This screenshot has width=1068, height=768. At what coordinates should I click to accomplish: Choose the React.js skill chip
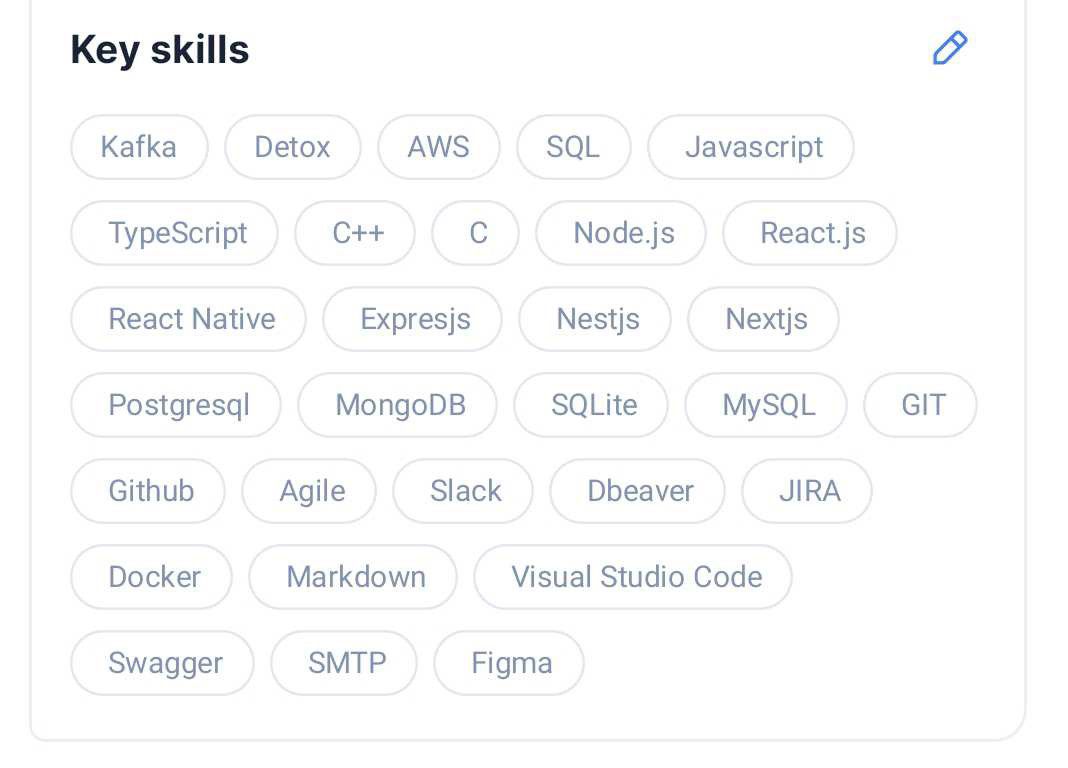810,233
